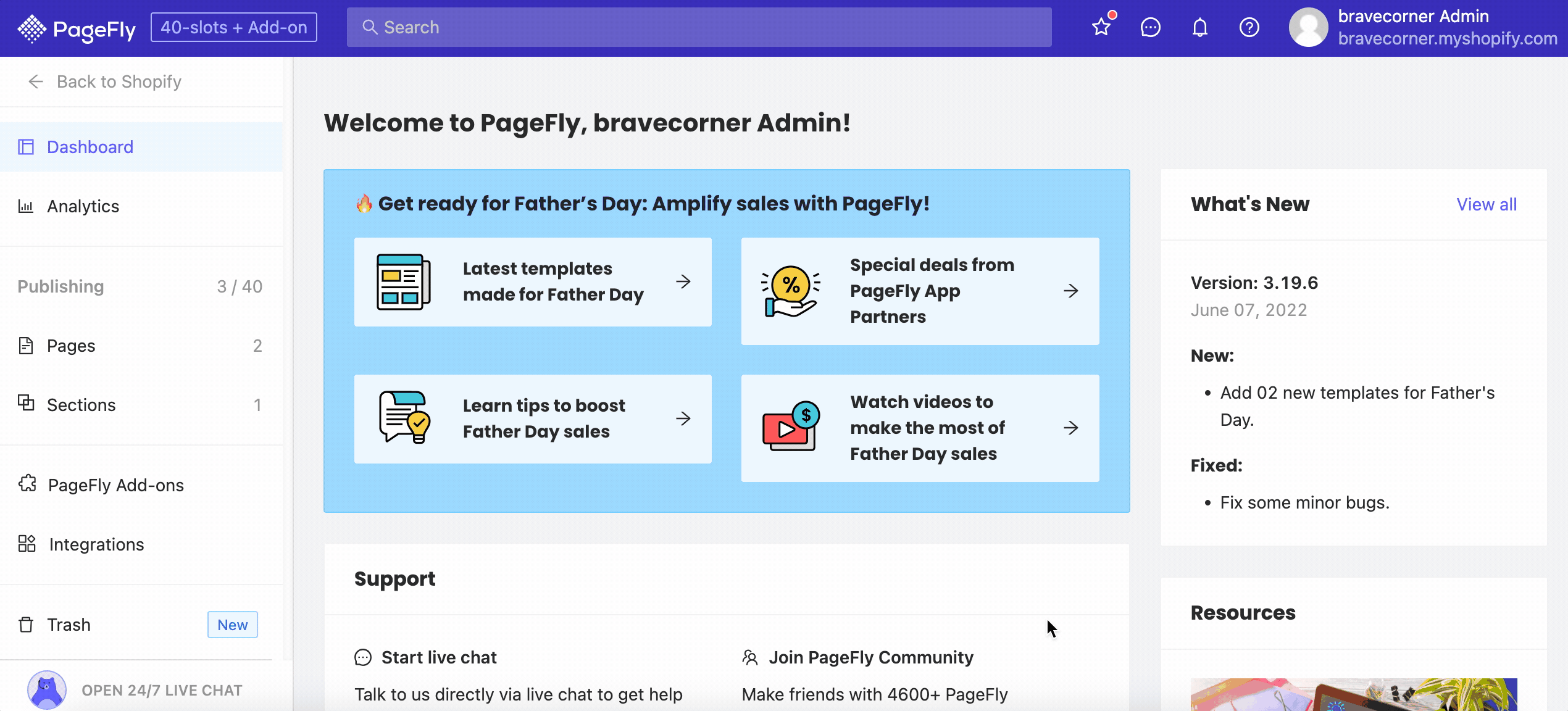Click 'Fix some minor bugs.' text
The width and height of the screenshot is (1568, 711).
(1305, 502)
